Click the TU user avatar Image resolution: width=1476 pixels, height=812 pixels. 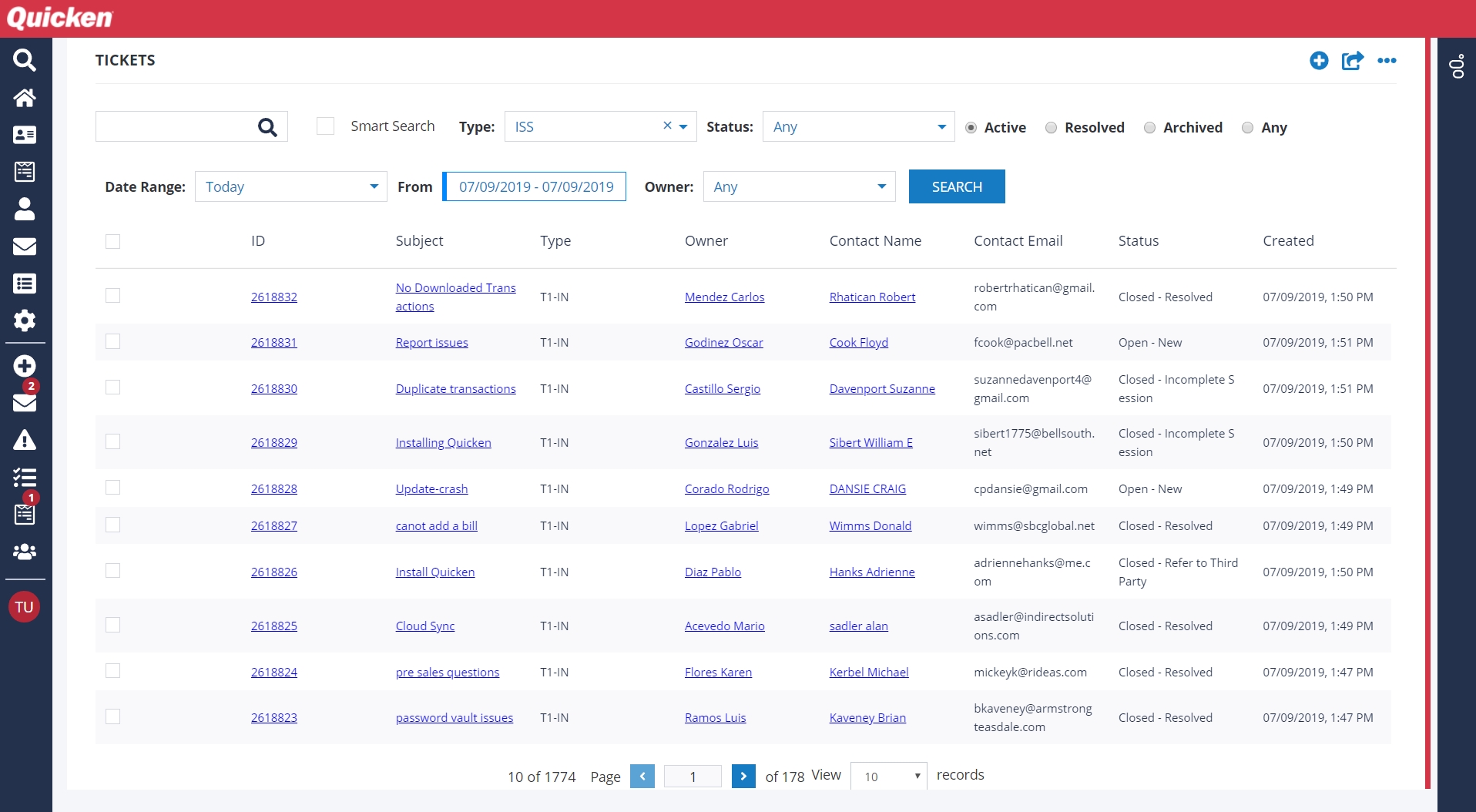click(25, 607)
